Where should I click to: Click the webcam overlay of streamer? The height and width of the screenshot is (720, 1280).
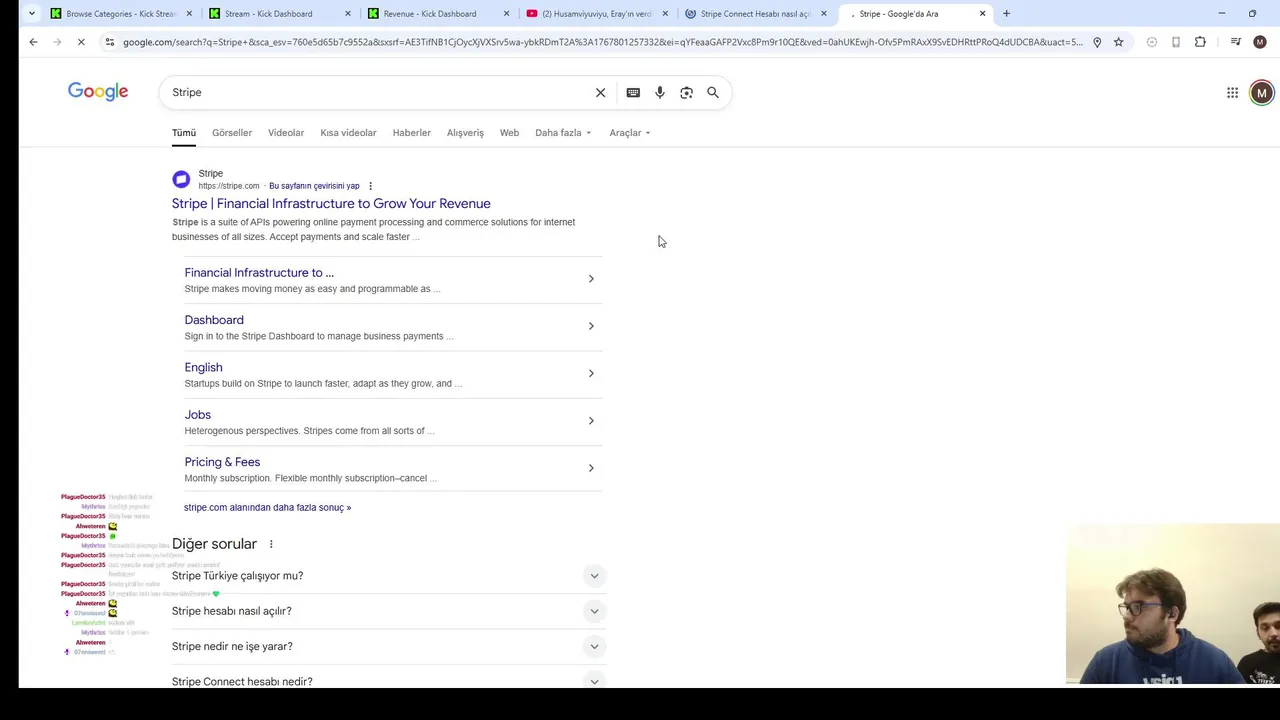(1172, 604)
